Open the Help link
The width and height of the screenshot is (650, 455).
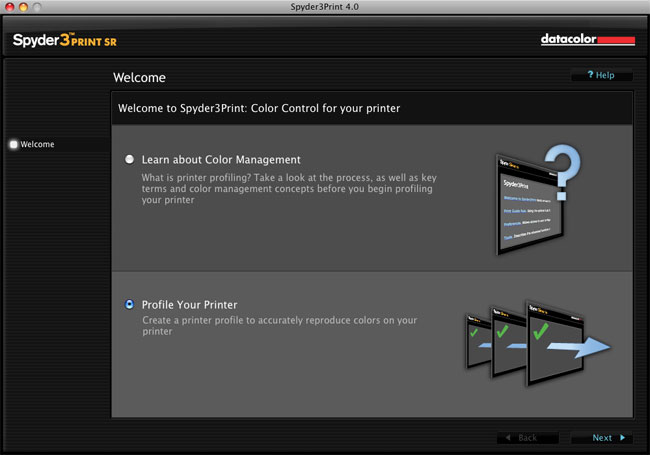(x=601, y=75)
